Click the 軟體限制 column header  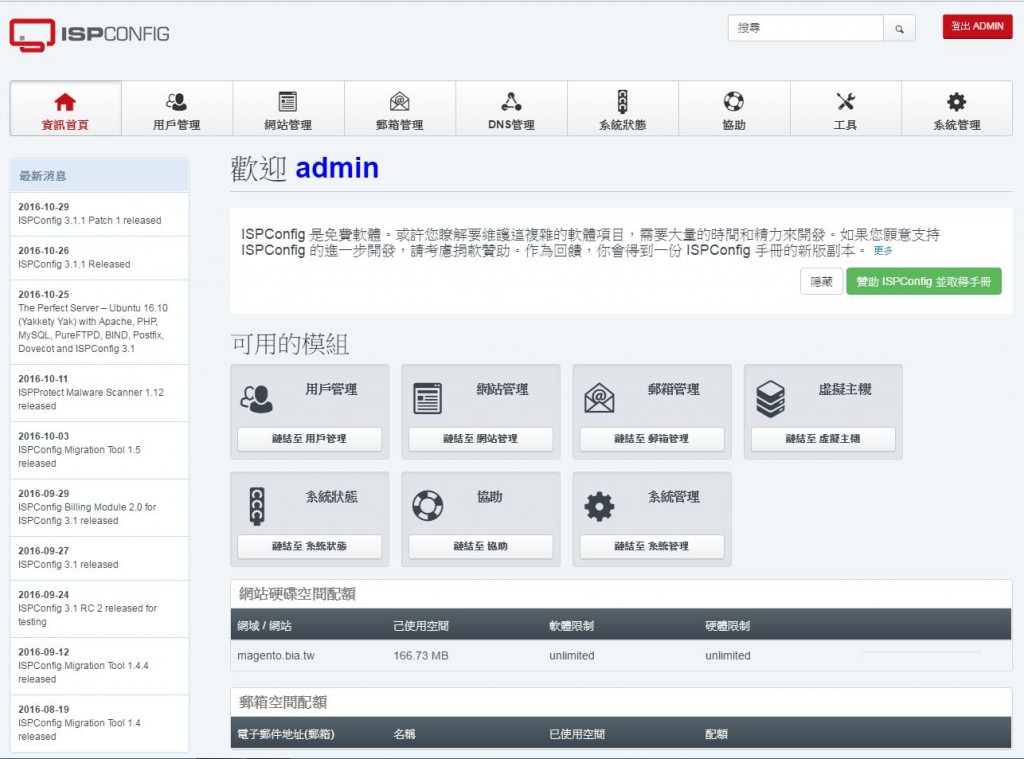tap(571, 626)
